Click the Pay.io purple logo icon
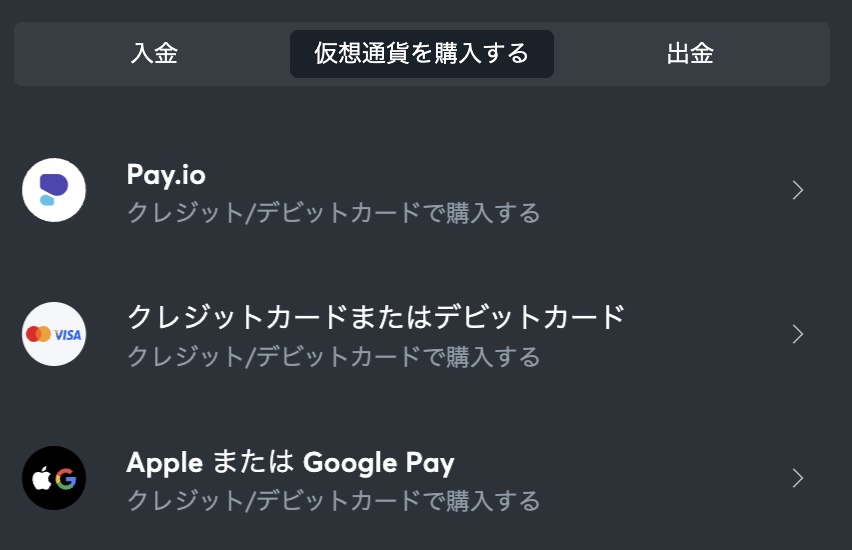The height and width of the screenshot is (550, 852). (x=54, y=190)
